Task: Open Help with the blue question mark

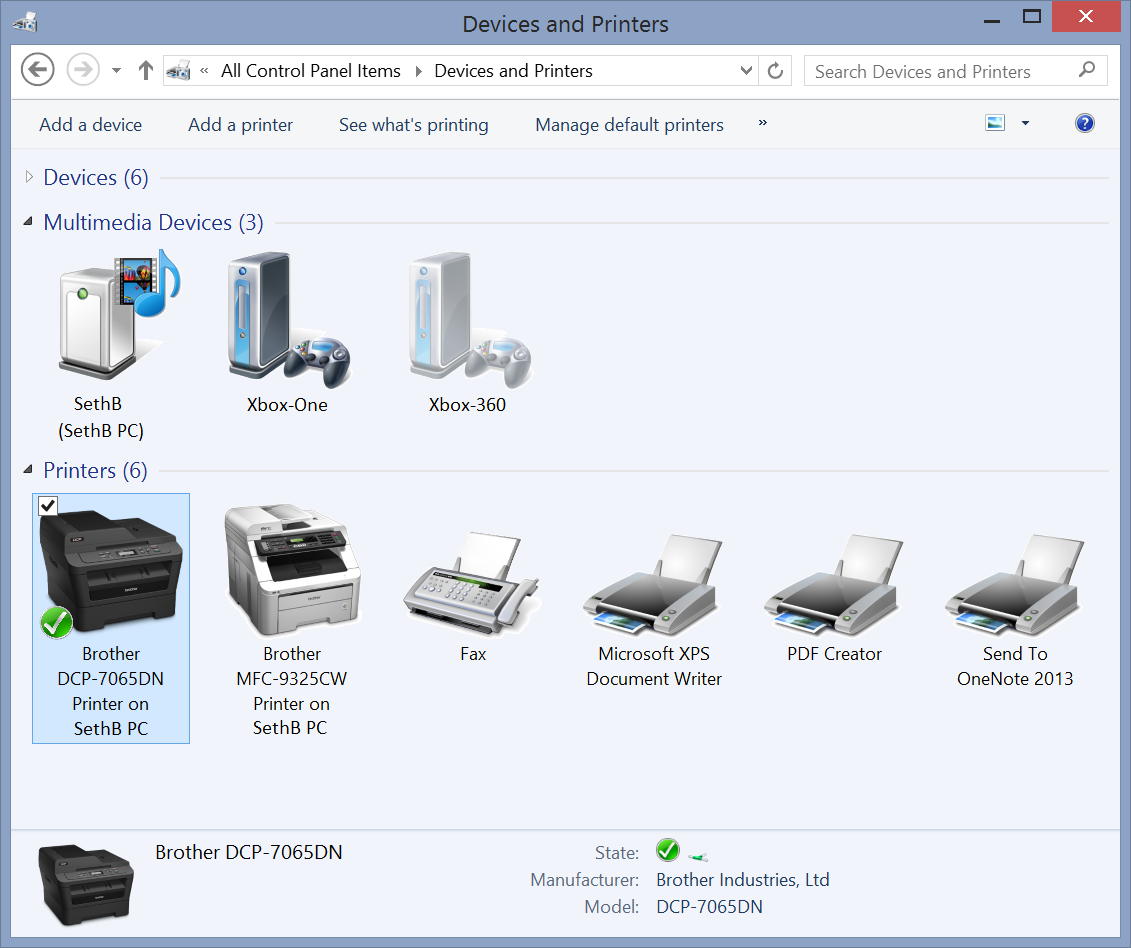Action: tap(1085, 123)
